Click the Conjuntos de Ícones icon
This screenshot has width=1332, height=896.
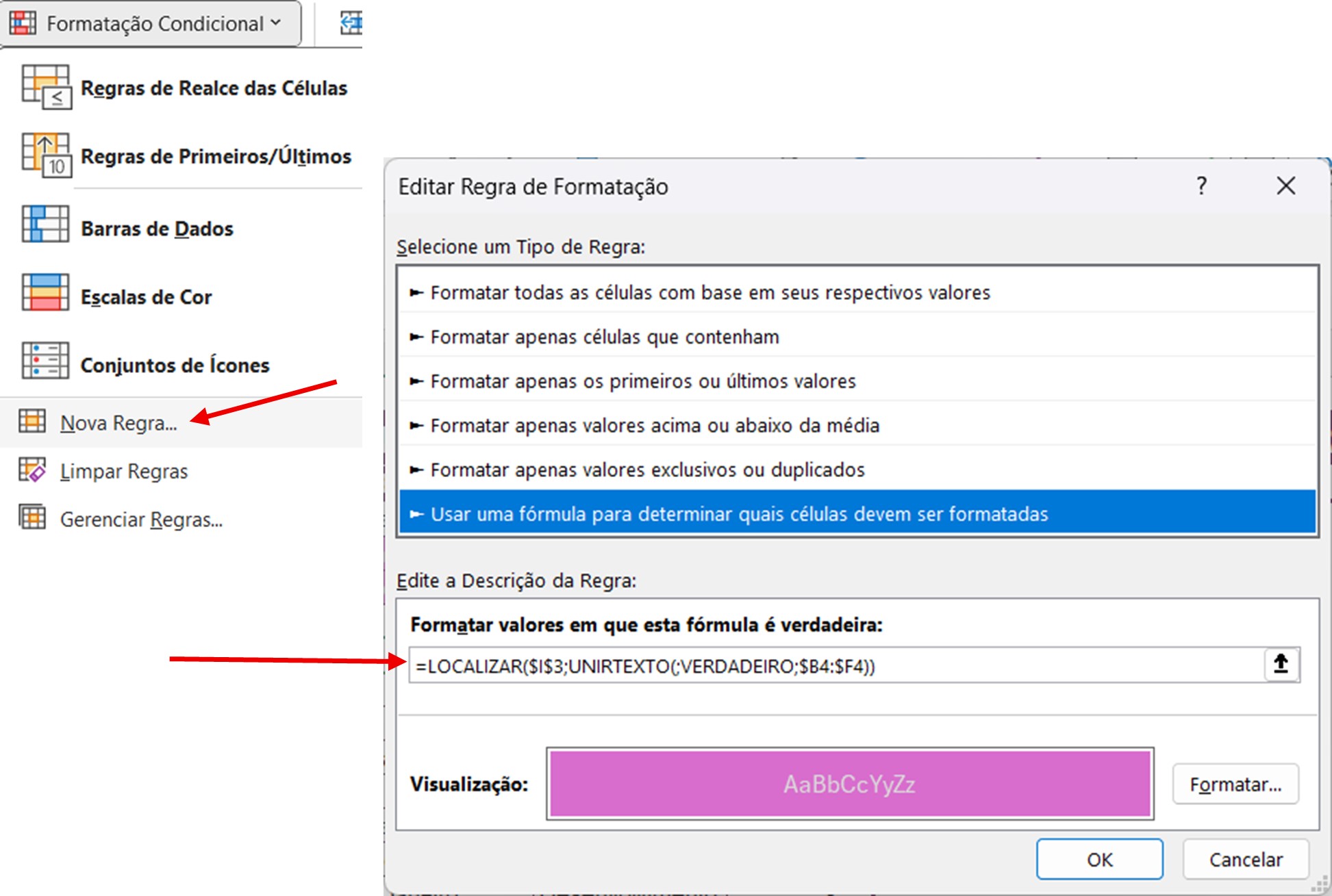[45, 361]
